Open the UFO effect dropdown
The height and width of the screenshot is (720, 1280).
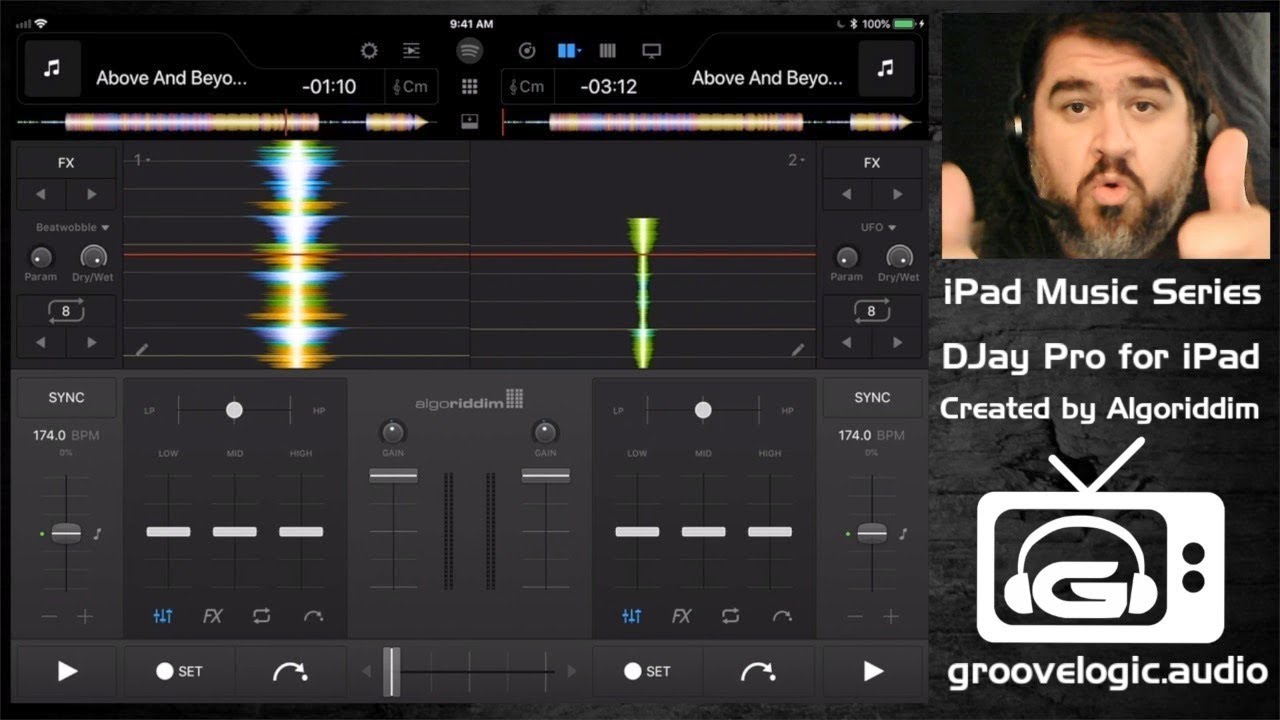pos(879,227)
